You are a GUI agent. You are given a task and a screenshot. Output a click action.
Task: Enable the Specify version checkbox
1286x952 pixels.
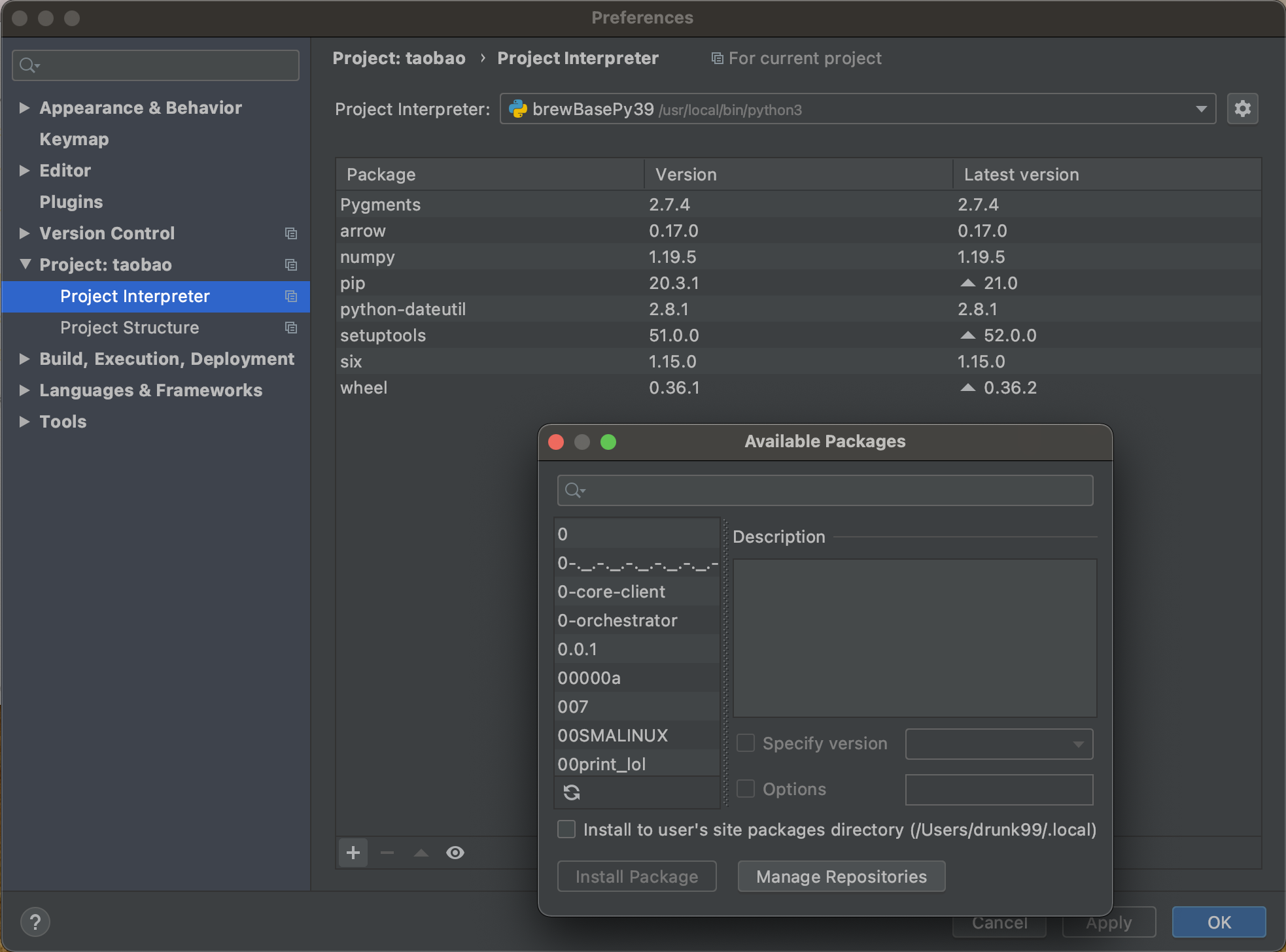click(746, 743)
